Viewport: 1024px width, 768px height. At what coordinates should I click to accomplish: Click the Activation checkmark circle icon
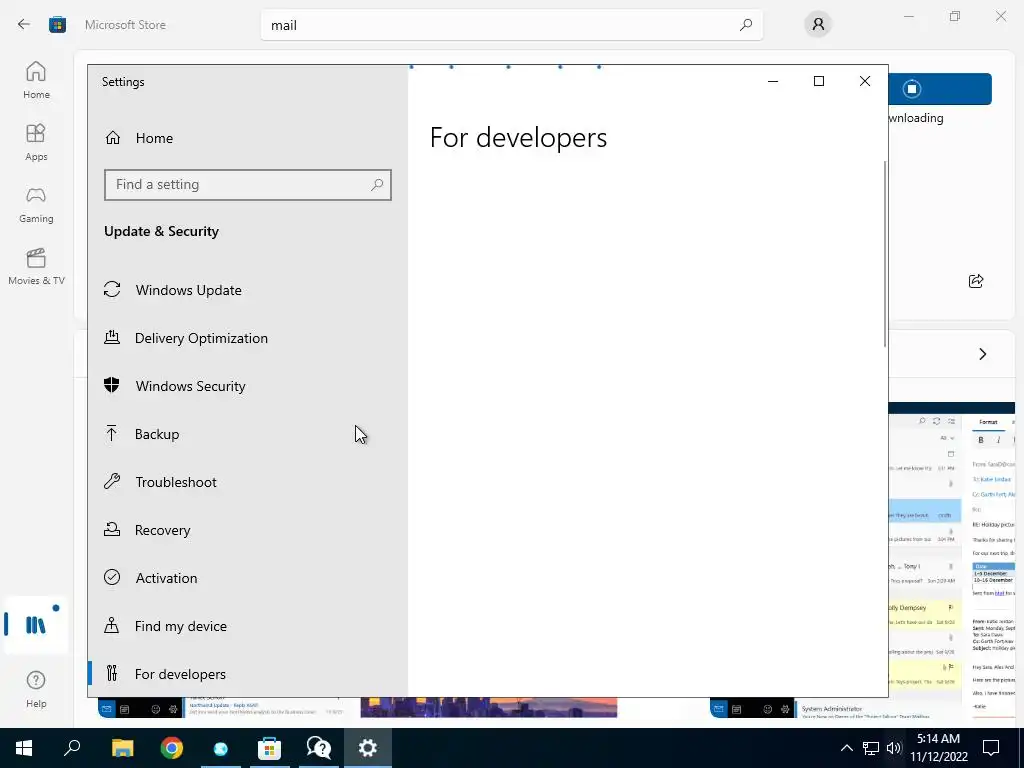click(x=112, y=577)
